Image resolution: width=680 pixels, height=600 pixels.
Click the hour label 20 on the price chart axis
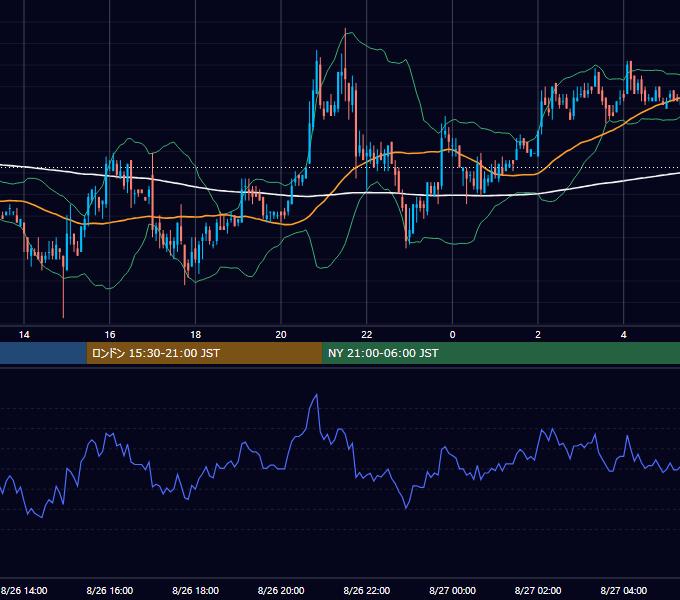(281, 335)
